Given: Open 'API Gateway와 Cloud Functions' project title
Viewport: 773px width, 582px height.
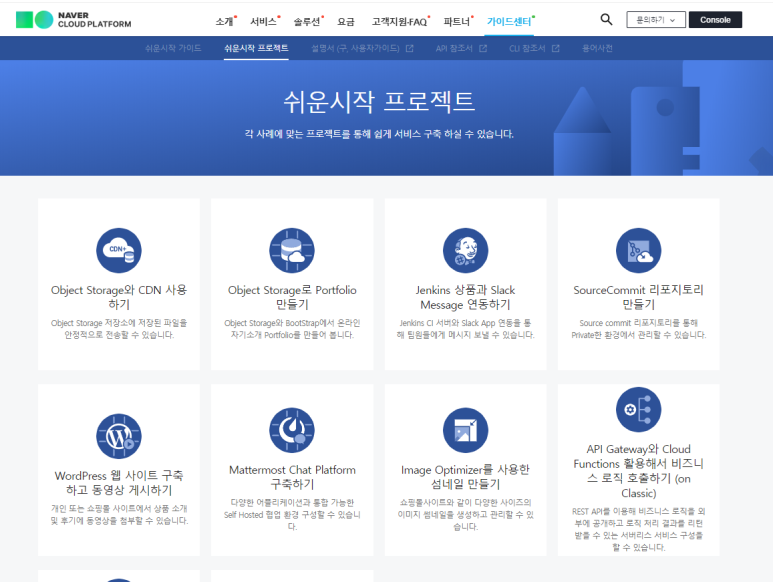Looking at the screenshot, I should click(x=638, y=471).
